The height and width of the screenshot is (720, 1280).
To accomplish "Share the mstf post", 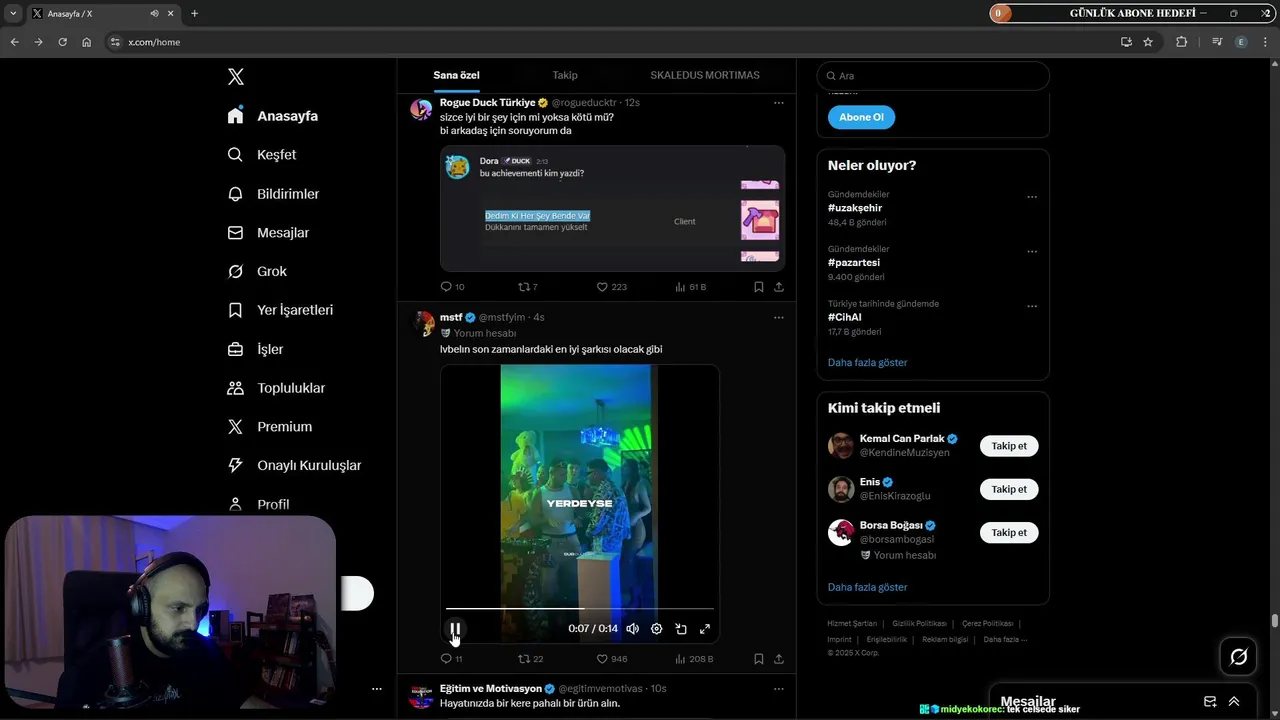I will [779, 659].
